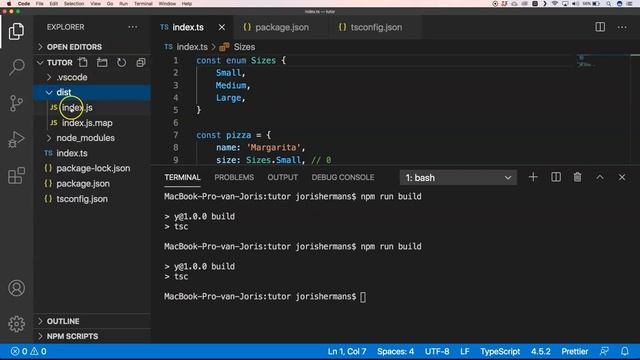Create a new terminal with plus icon
Screen dimensions: 640x360
(x=533, y=177)
